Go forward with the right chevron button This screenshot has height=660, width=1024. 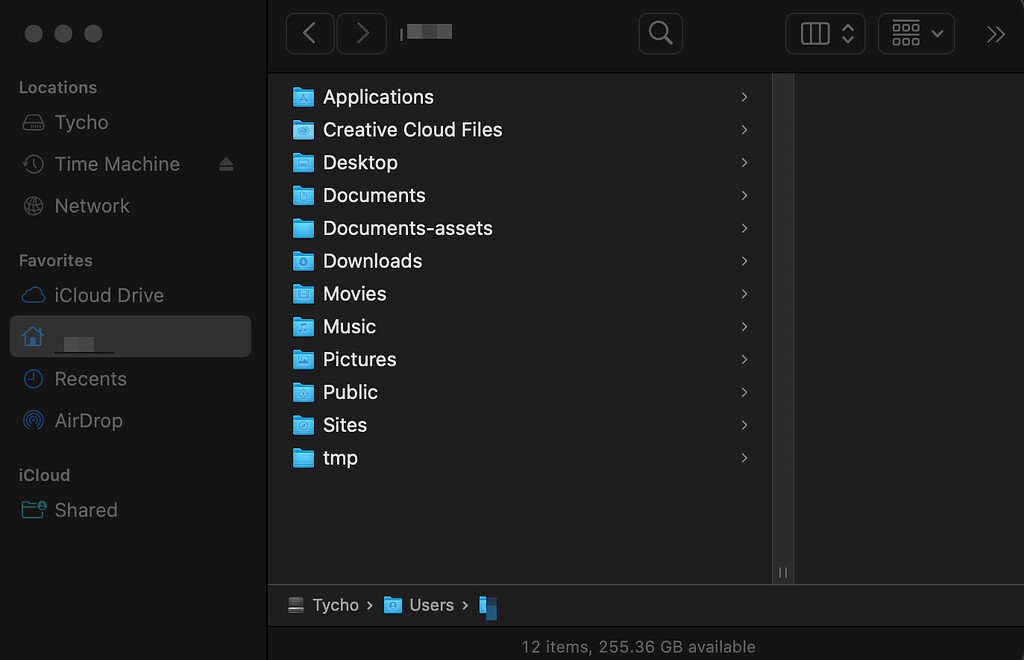click(361, 34)
